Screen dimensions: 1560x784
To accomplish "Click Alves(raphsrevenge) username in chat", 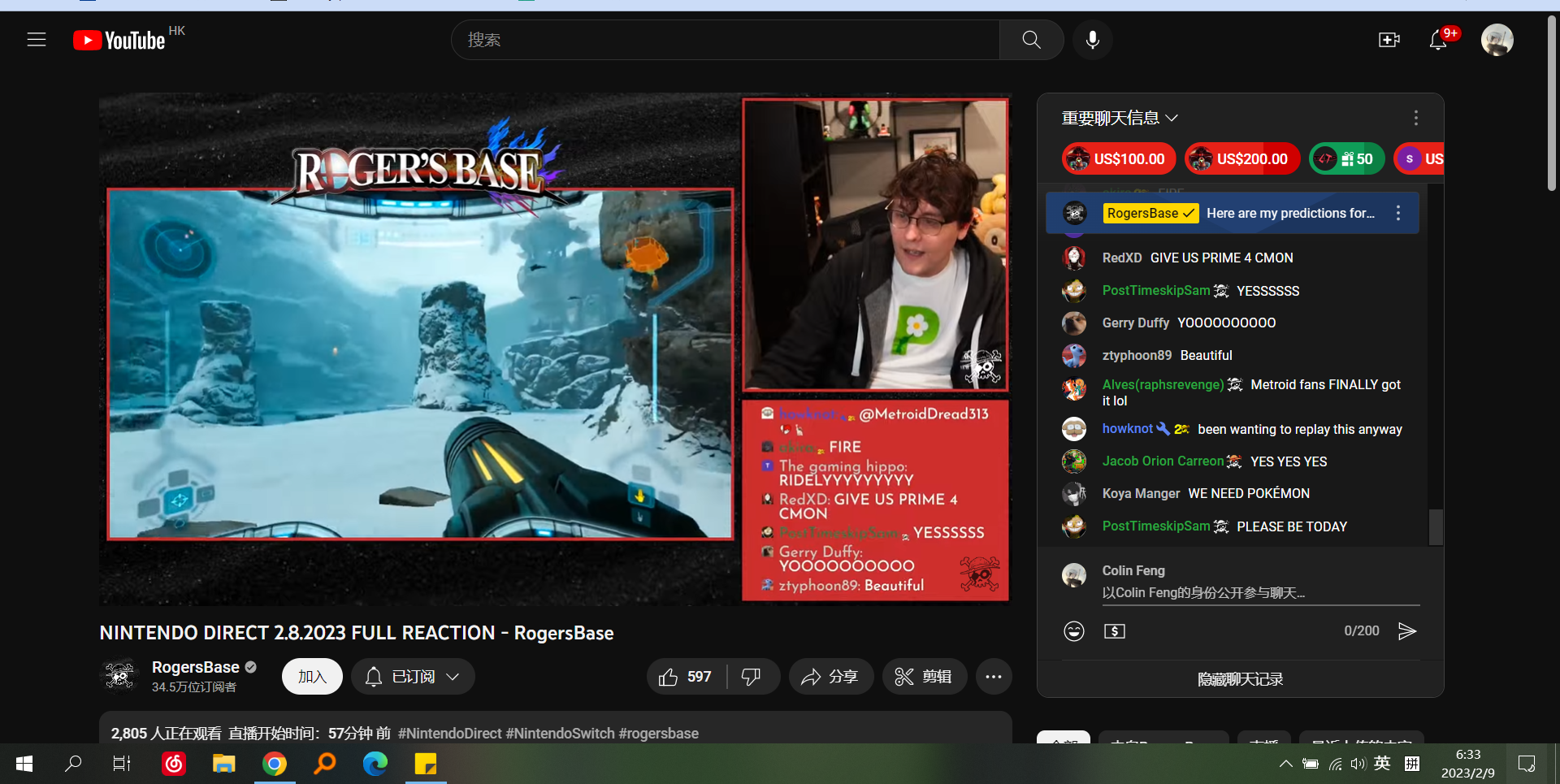I will click(1163, 384).
